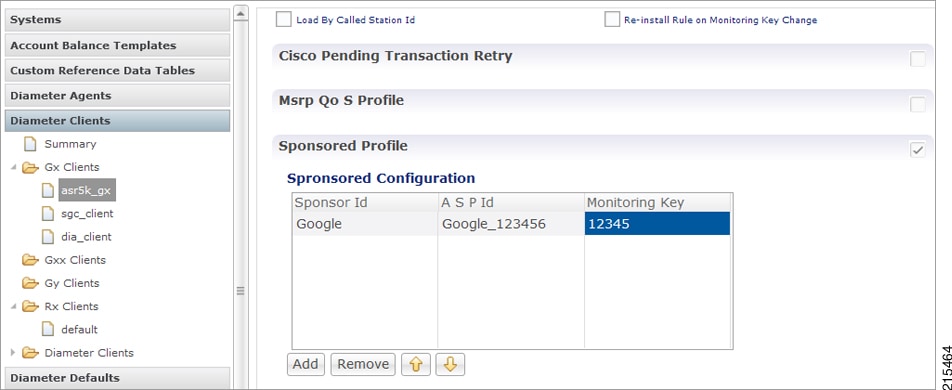
Task: Uncheck the Sponsored Profile checkbox
Action: click(x=917, y=149)
